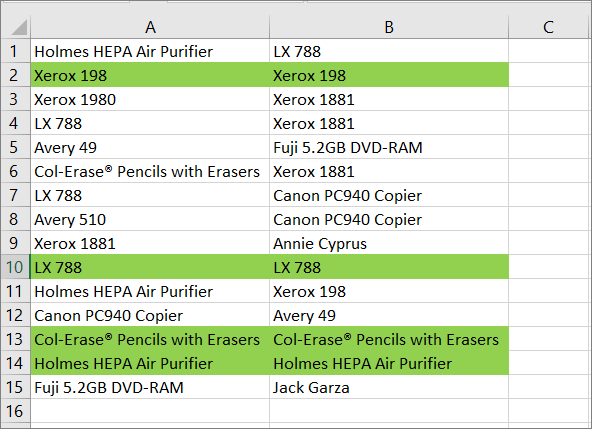592x429 pixels.
Task: Click cell B15 Jack Garza
Action: click(x=389, y=387)
